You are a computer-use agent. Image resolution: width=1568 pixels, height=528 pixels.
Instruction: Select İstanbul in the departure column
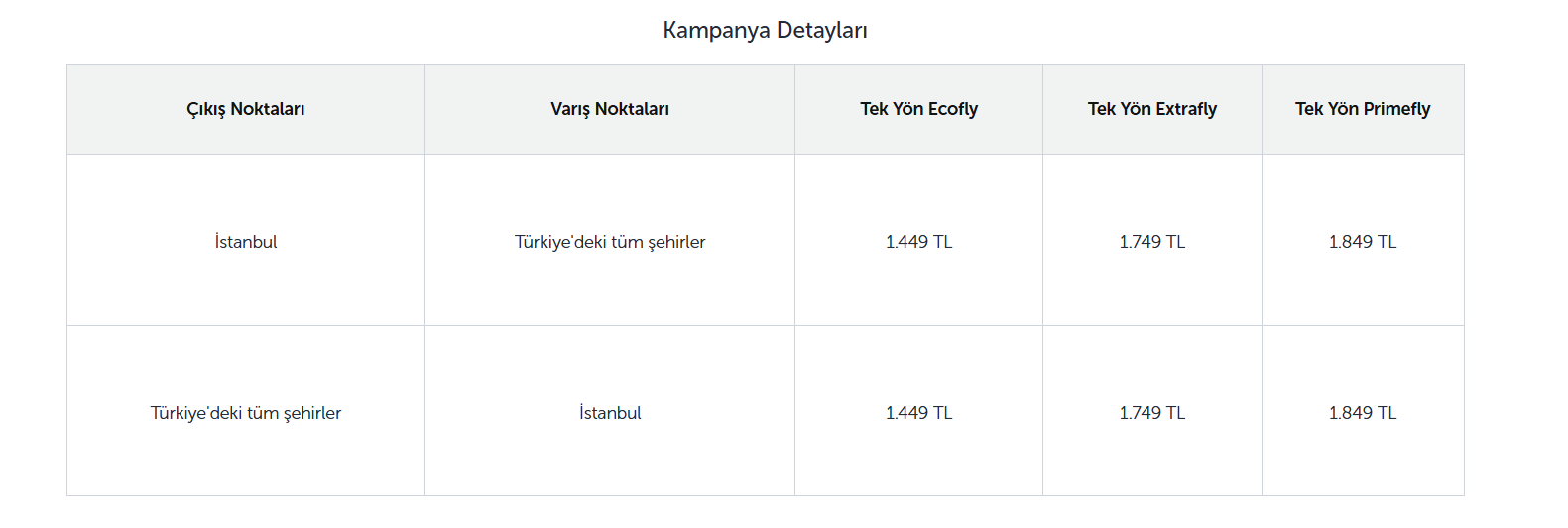[x=246, y=242]
